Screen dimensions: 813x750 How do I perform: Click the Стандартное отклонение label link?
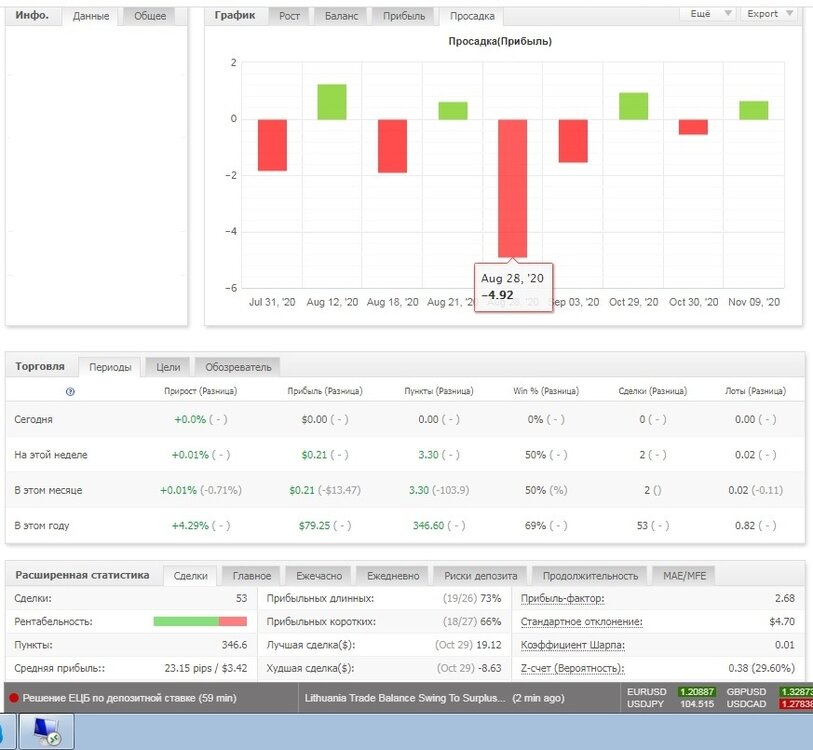[582, 622]
